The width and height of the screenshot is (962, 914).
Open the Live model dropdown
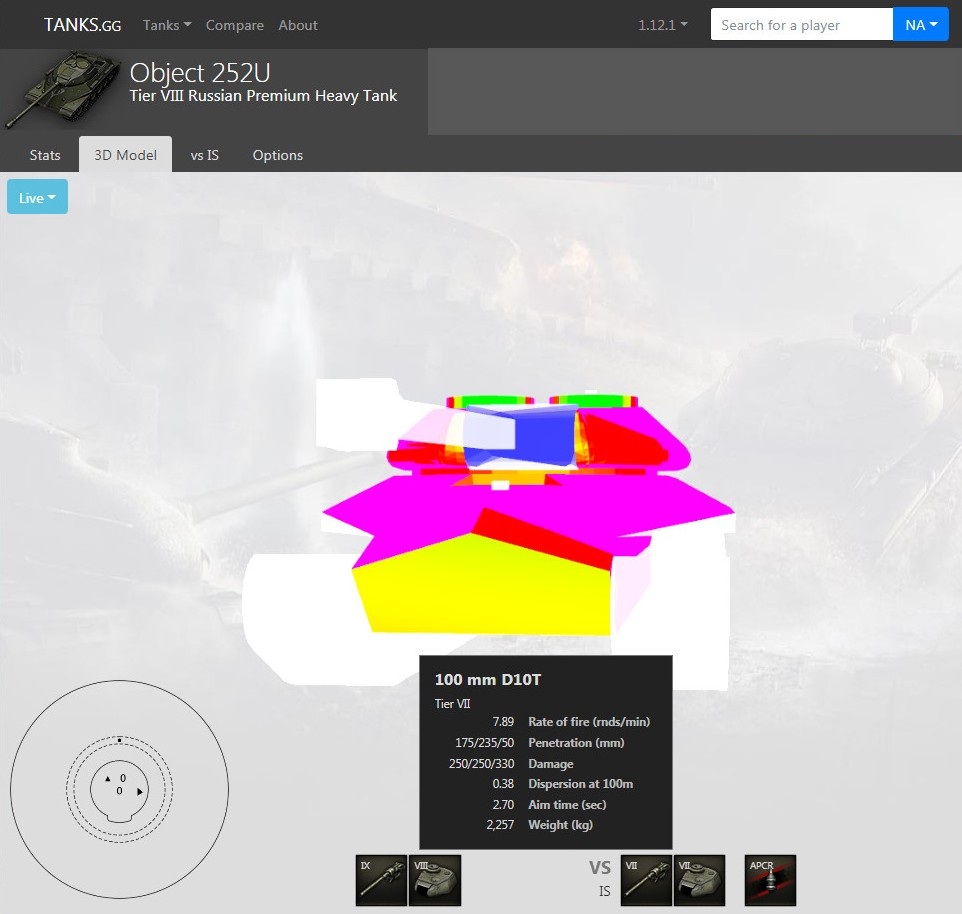click(x=37, y=197)
